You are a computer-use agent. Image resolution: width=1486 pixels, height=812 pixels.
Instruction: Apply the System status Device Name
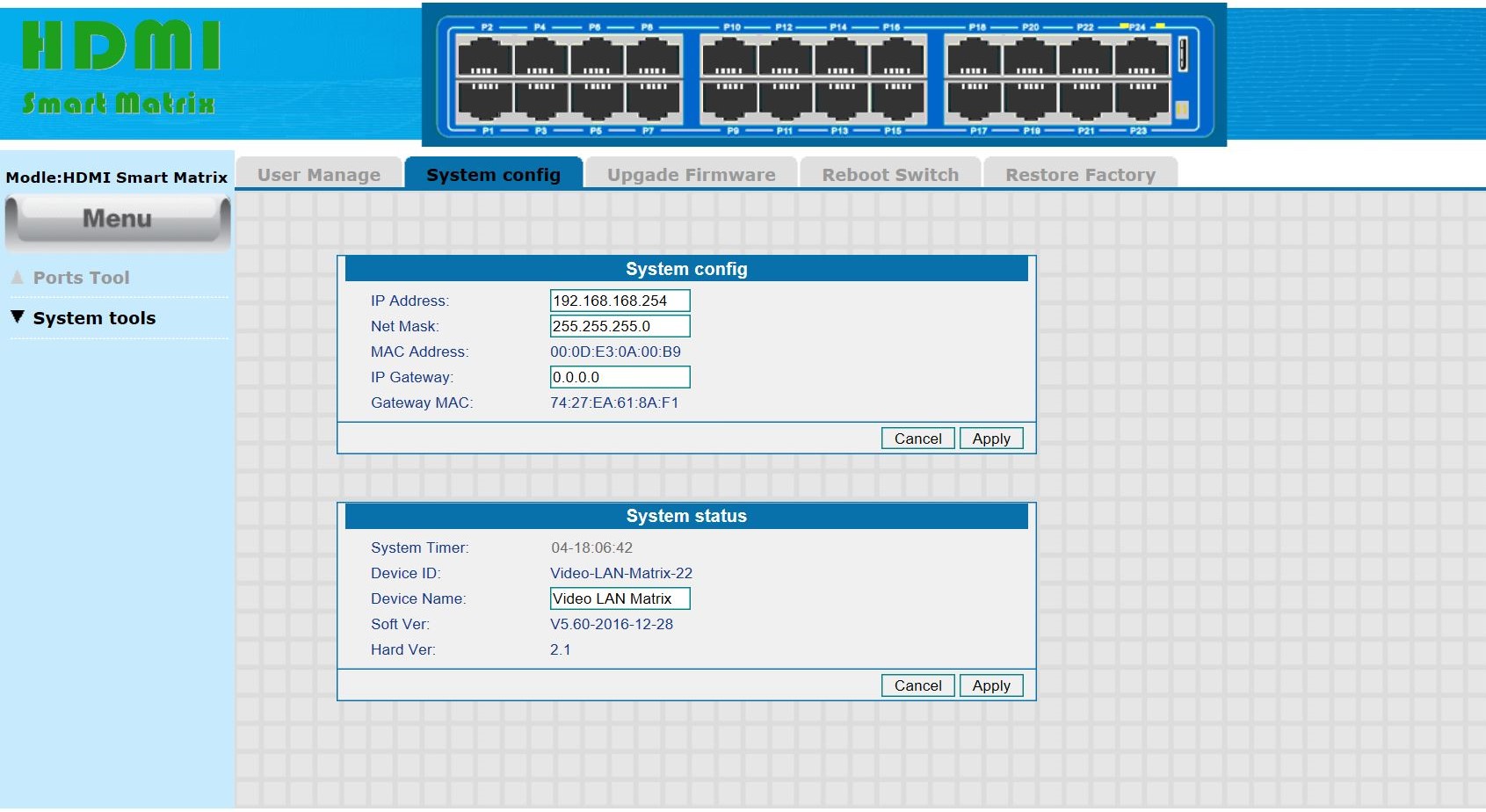click(991, 685)
